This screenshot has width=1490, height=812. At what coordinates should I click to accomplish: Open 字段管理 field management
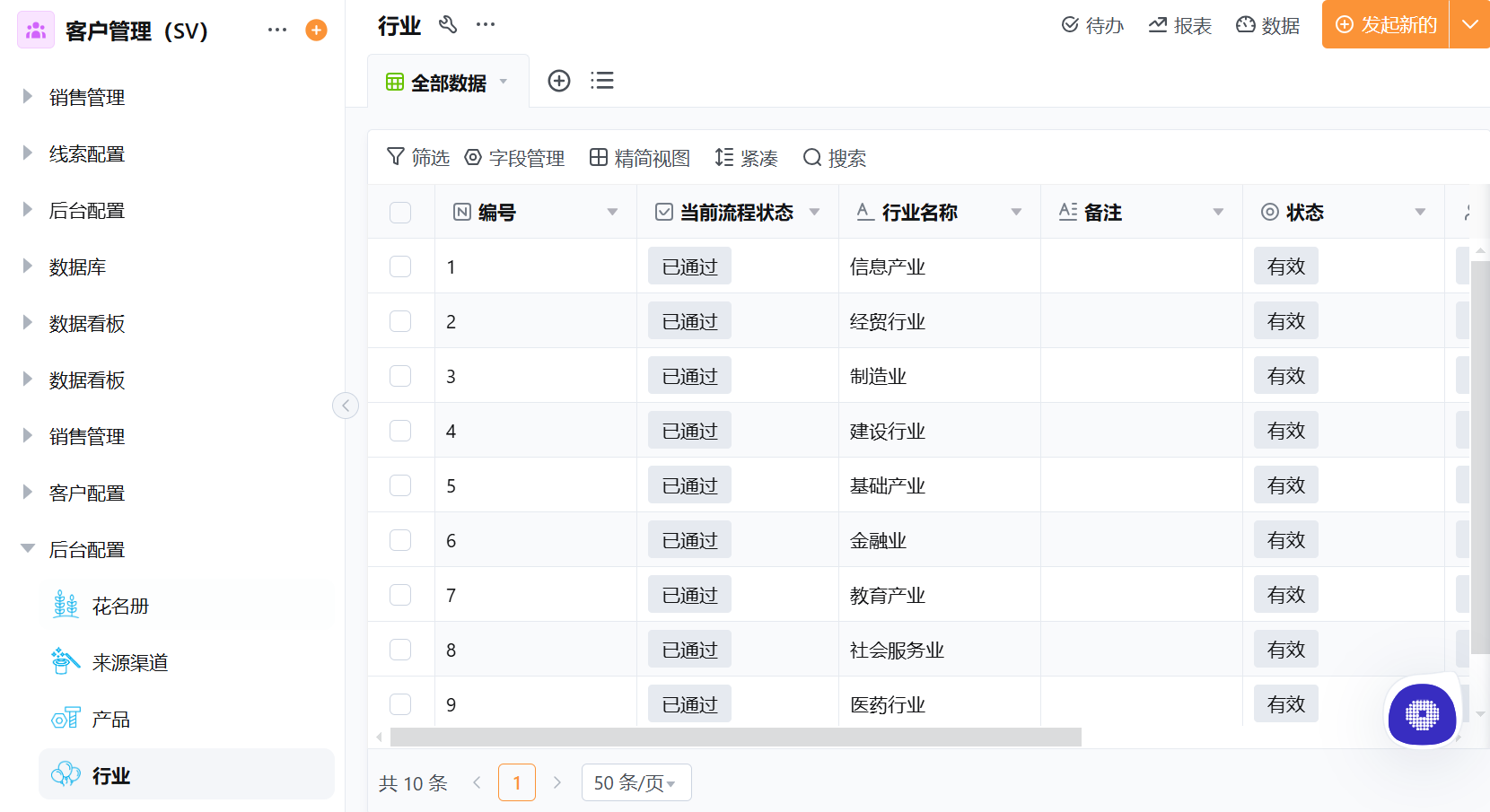[514, 158]
